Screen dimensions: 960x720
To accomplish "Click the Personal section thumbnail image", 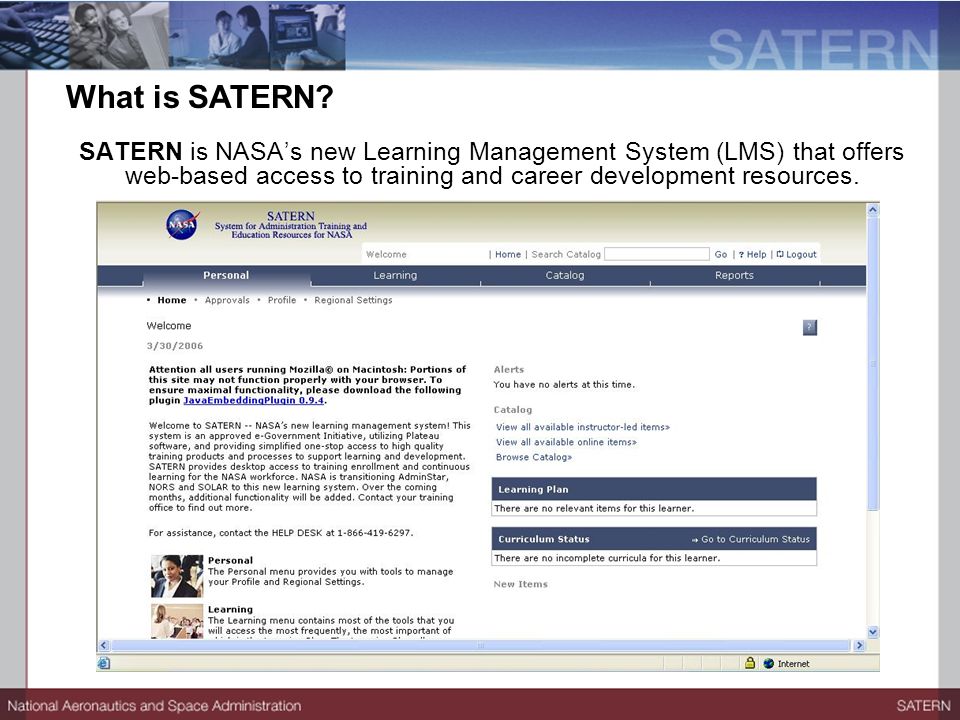I will (x=177, y=576).
